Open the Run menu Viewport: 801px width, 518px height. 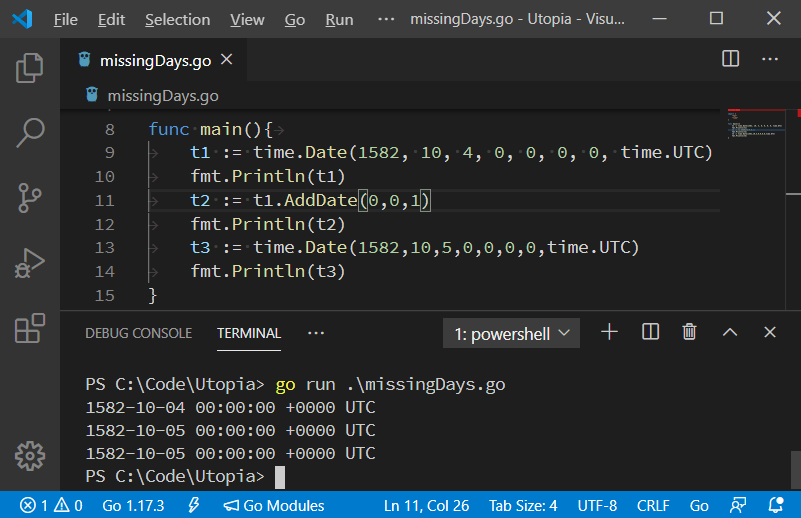tap(339, 19)
